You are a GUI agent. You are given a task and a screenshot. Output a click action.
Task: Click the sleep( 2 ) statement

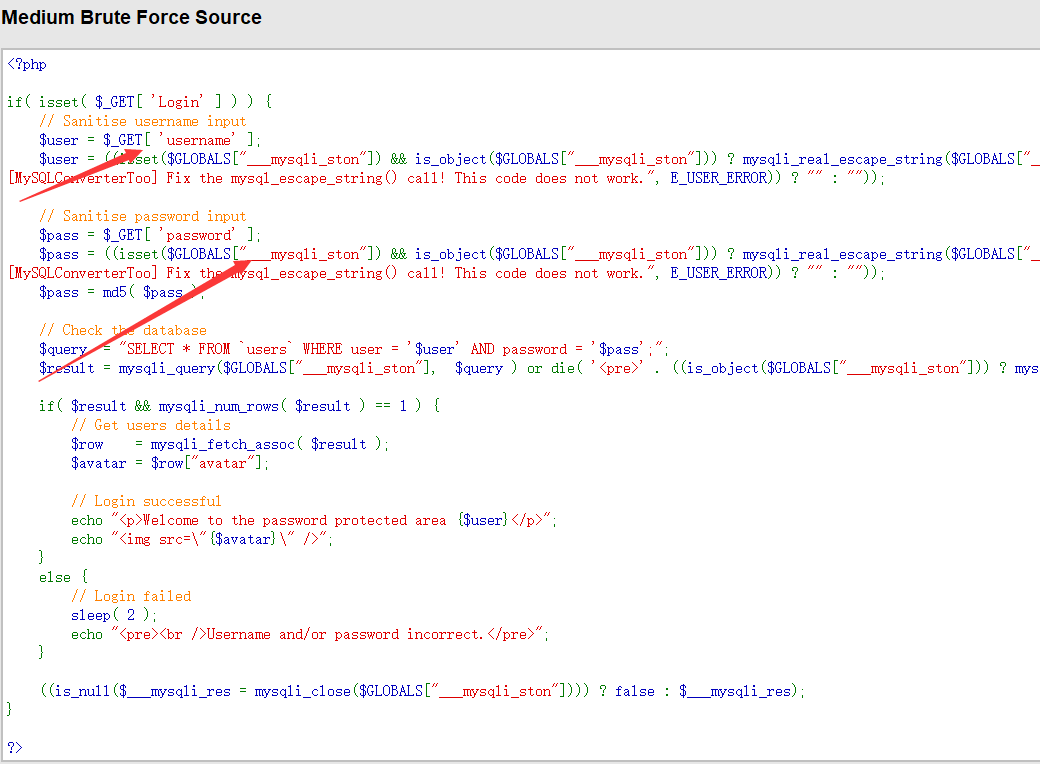click(114, 615)
